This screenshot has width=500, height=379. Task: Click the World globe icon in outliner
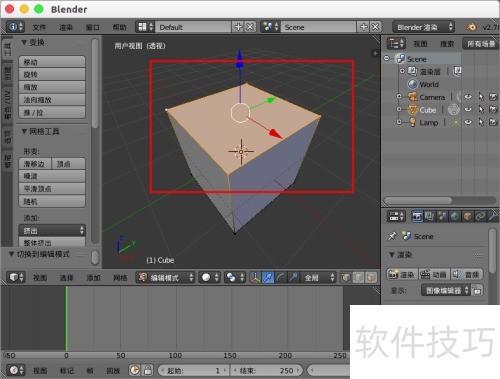click(x=413, y=84)
